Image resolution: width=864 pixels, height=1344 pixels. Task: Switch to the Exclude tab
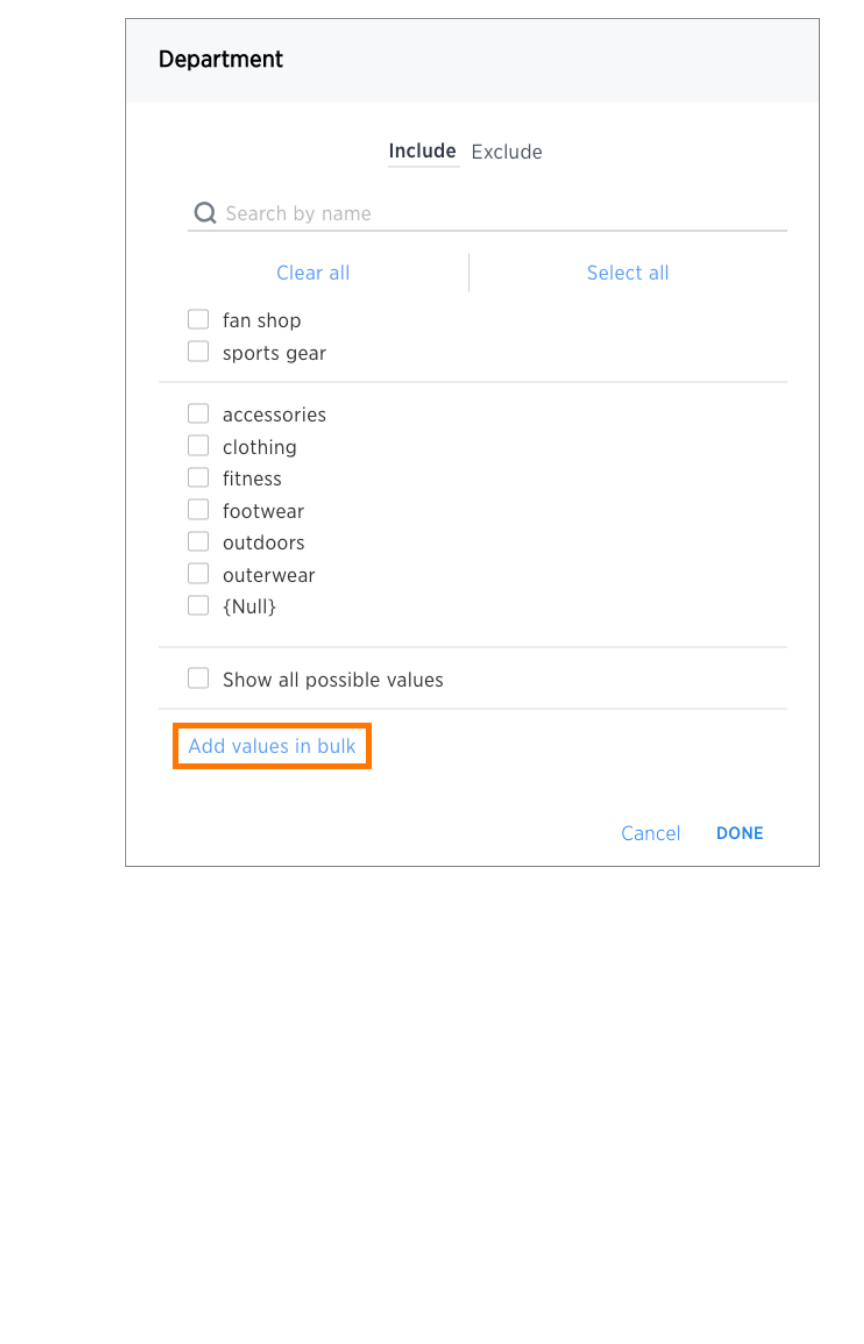(x=507, y=152)
